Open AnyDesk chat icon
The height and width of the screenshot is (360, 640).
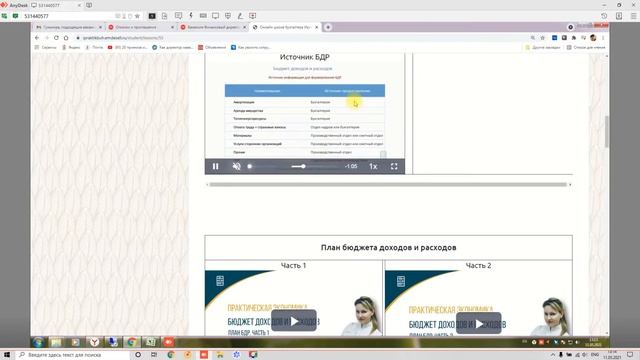pyautogui.click(x=178, y=16)
